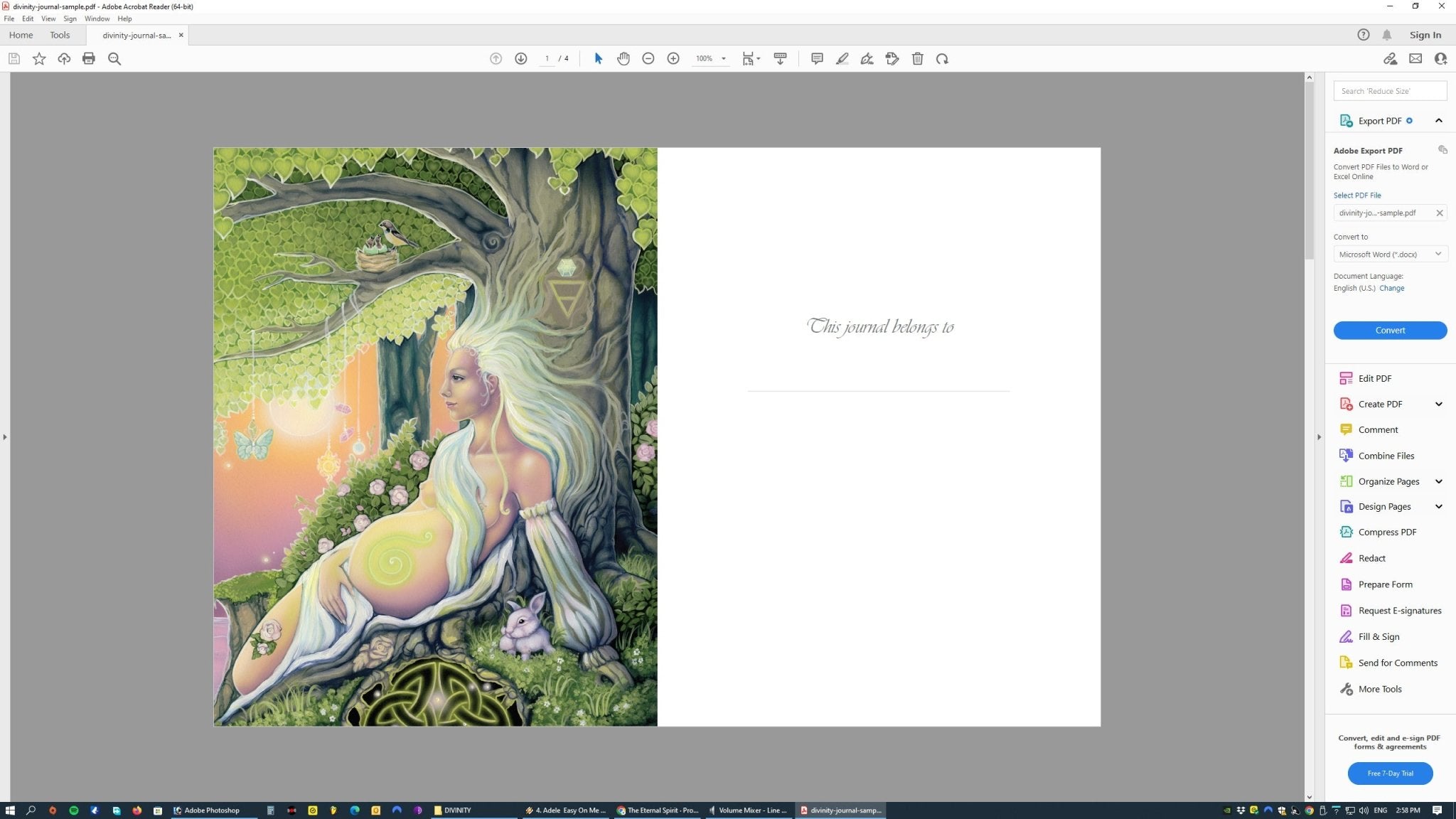This screenshot has width=1456, height=819.
Task: Click the zoom out minus icon
Action: click(x=648, y=59)
